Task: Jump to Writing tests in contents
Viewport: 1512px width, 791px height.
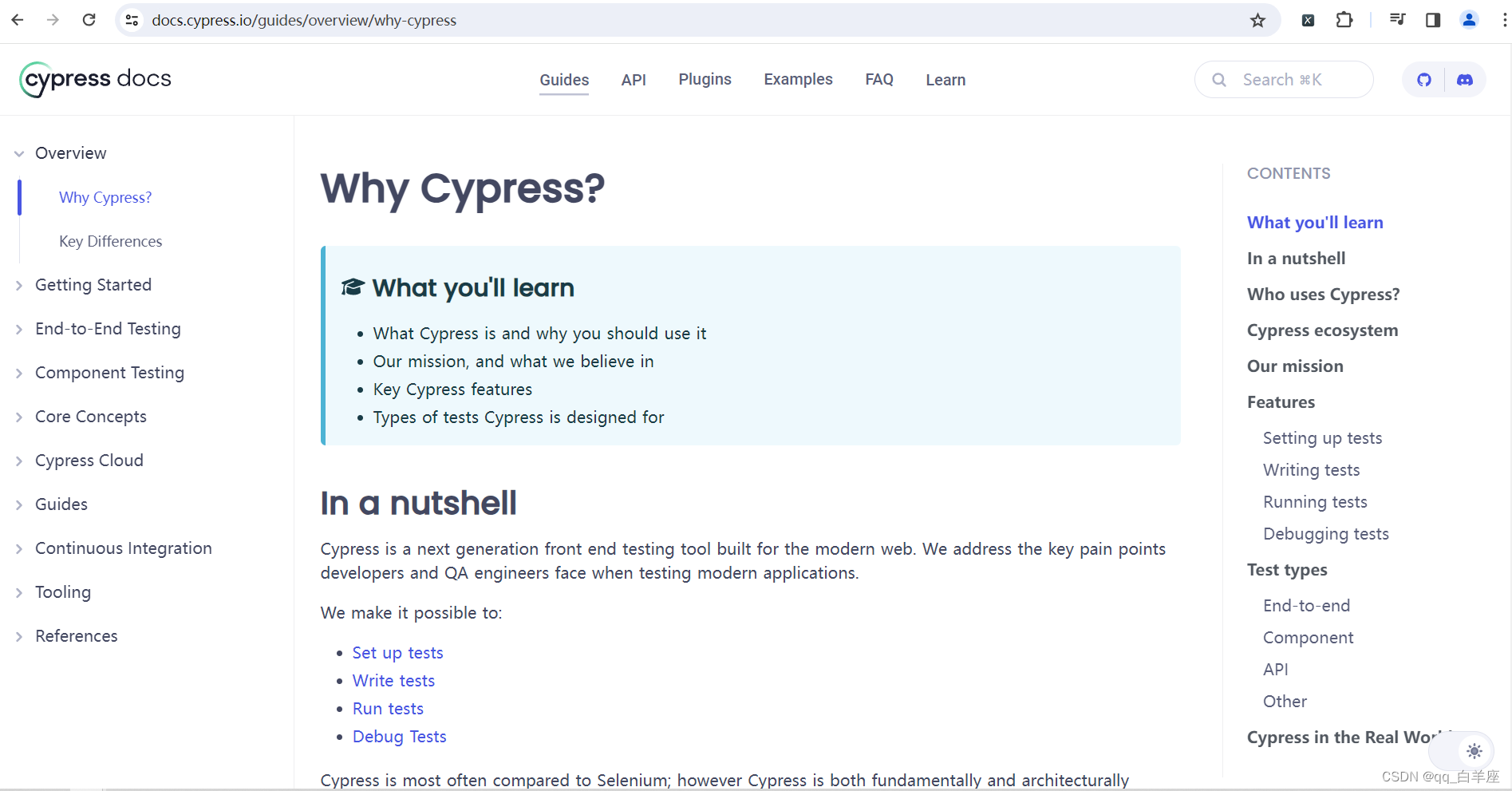Action: 1311,470
